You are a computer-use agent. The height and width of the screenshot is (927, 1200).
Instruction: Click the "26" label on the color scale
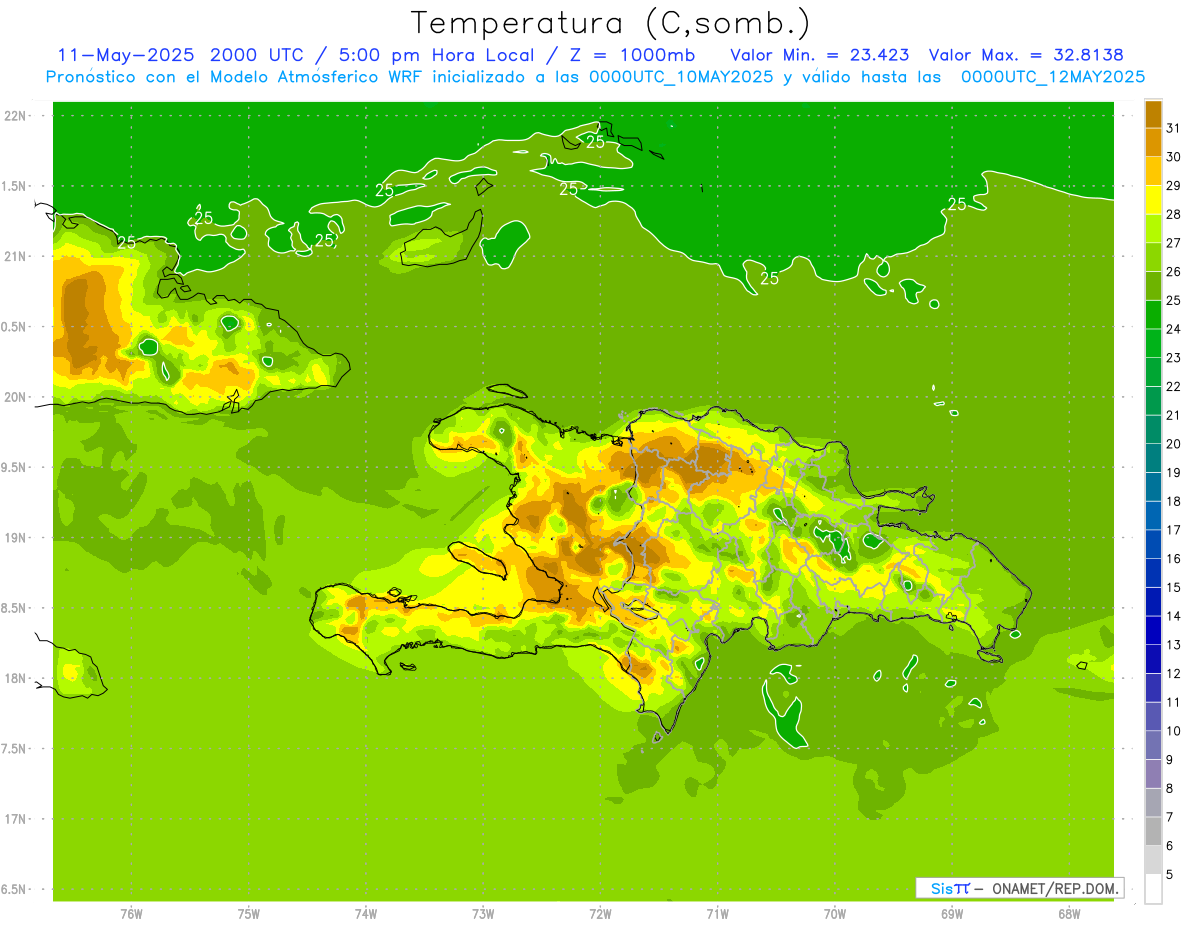pyautogui.click(x=1174, y=271)
